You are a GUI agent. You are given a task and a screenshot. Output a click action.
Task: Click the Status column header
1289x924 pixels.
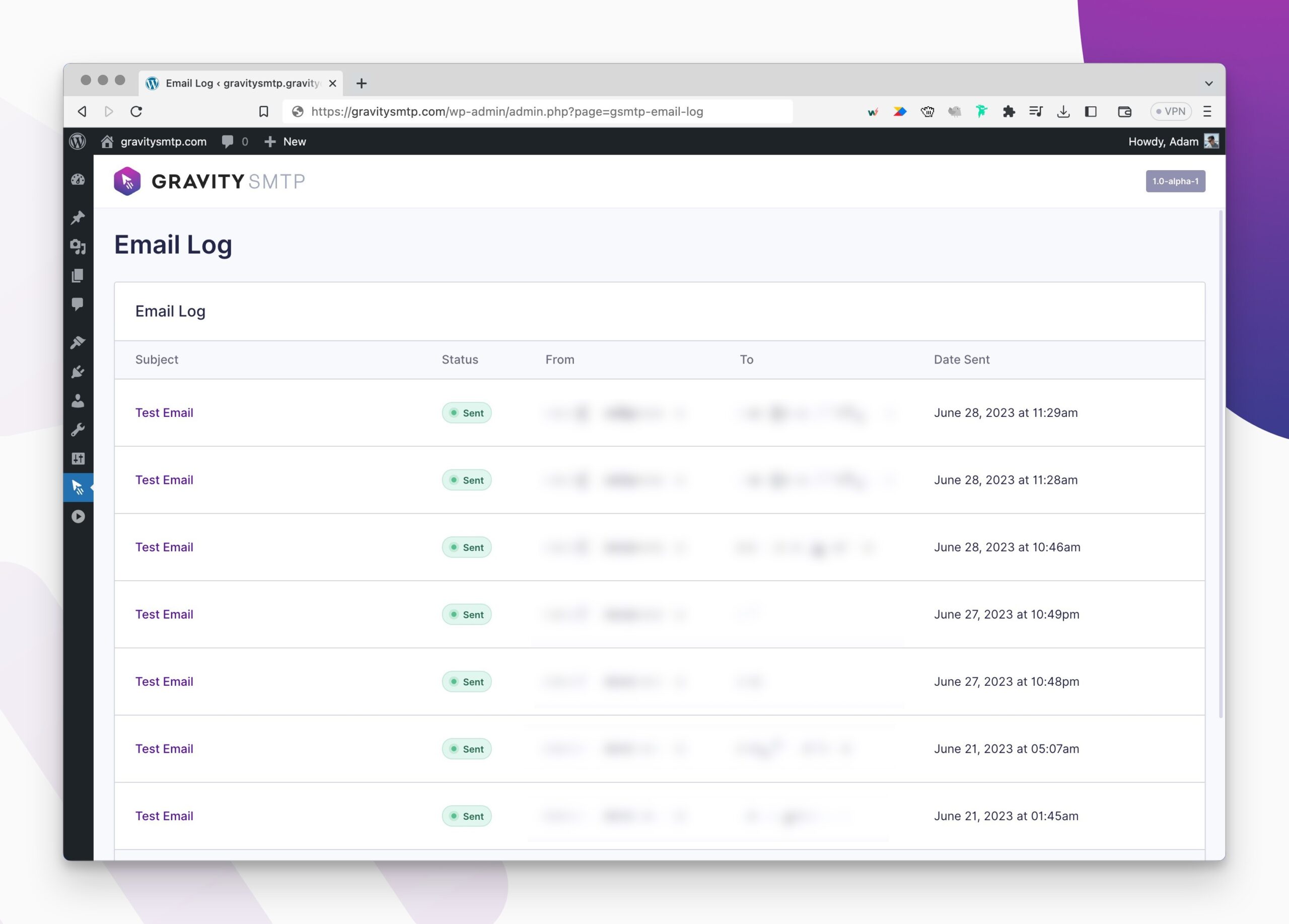pyautogui.click(x=460, y=360)
